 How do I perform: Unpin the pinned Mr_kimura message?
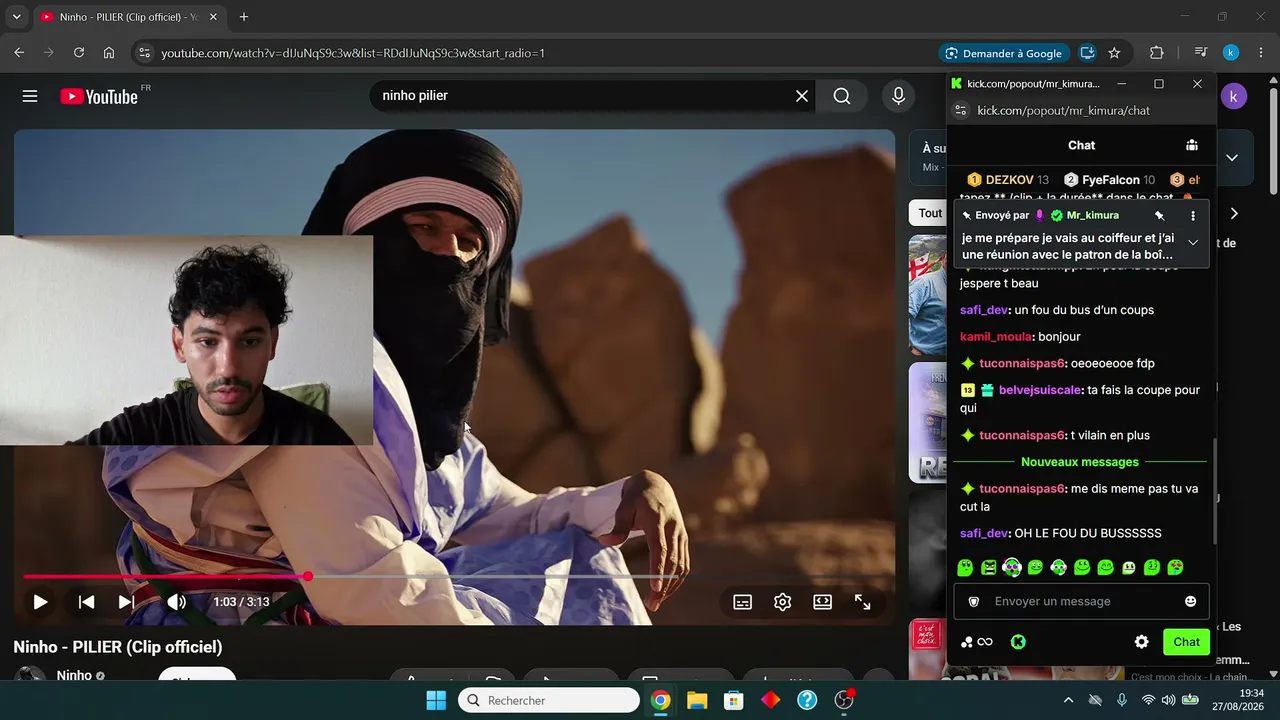click(1160, 215)
